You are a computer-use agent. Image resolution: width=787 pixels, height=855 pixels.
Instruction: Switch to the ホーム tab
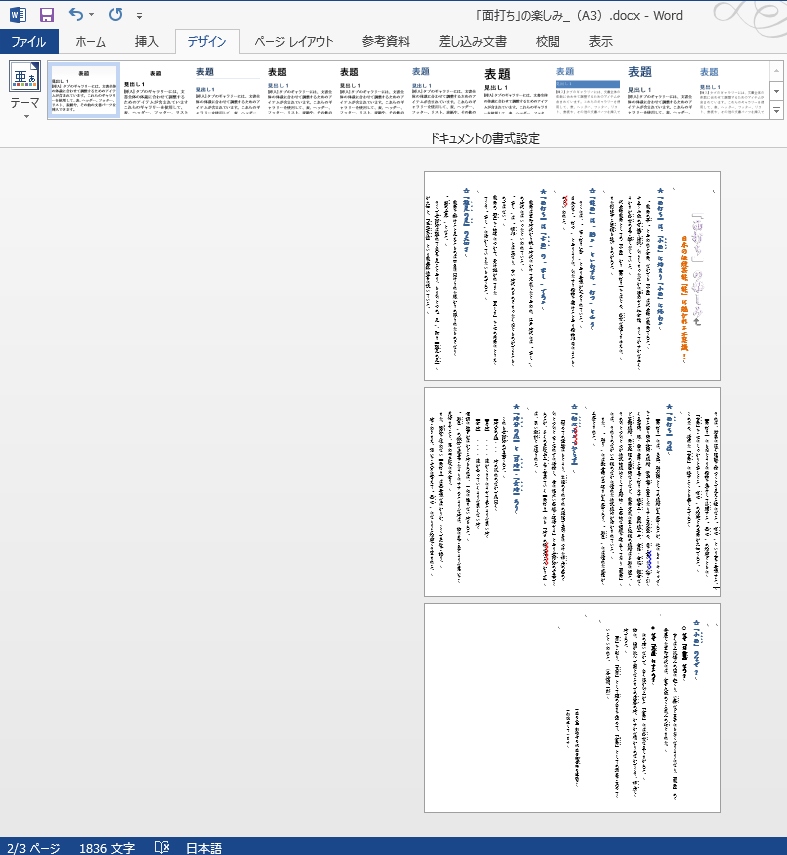[x=91, y=42]
